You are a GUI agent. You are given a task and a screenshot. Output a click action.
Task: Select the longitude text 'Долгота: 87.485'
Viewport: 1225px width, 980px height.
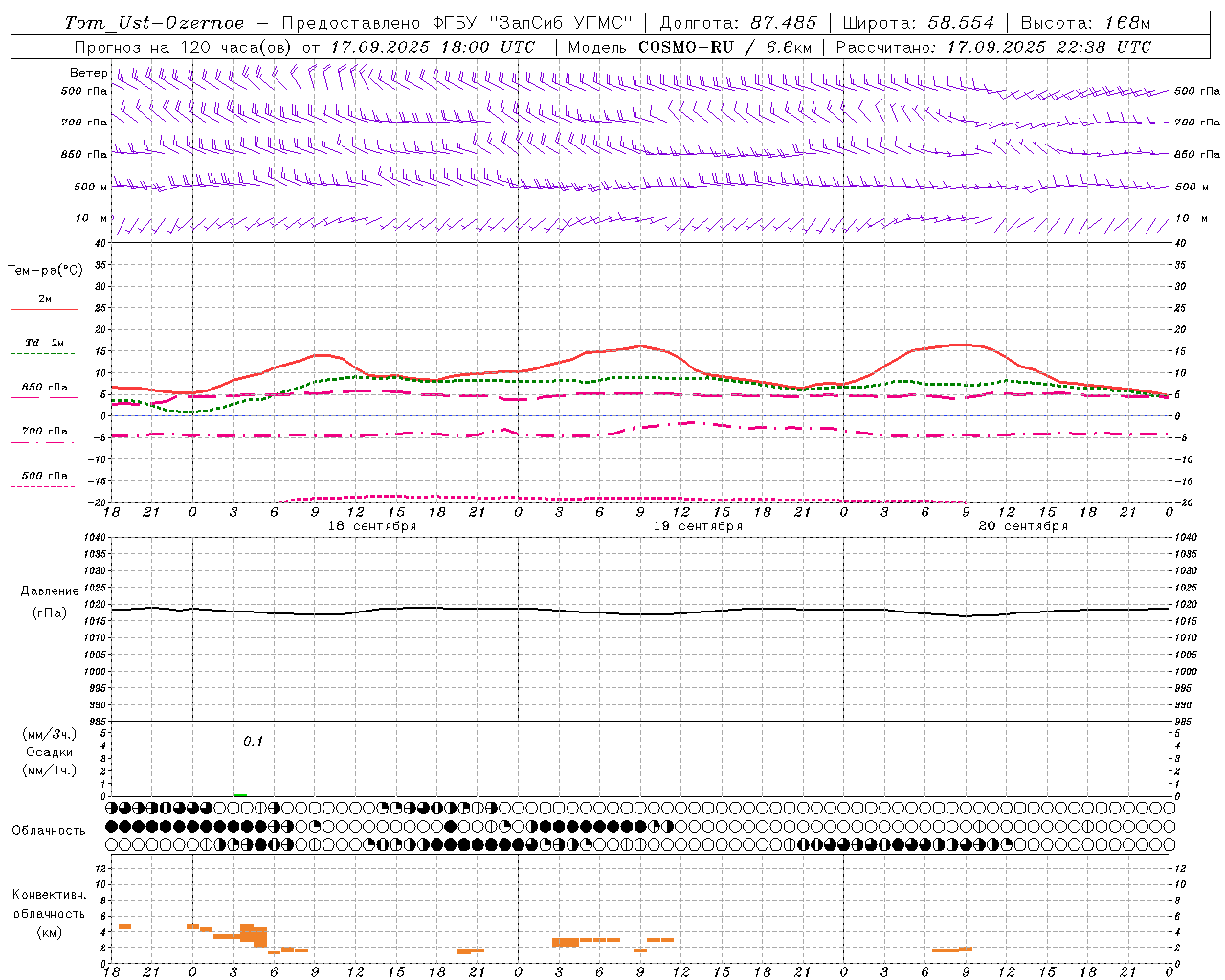click(739, 23)
